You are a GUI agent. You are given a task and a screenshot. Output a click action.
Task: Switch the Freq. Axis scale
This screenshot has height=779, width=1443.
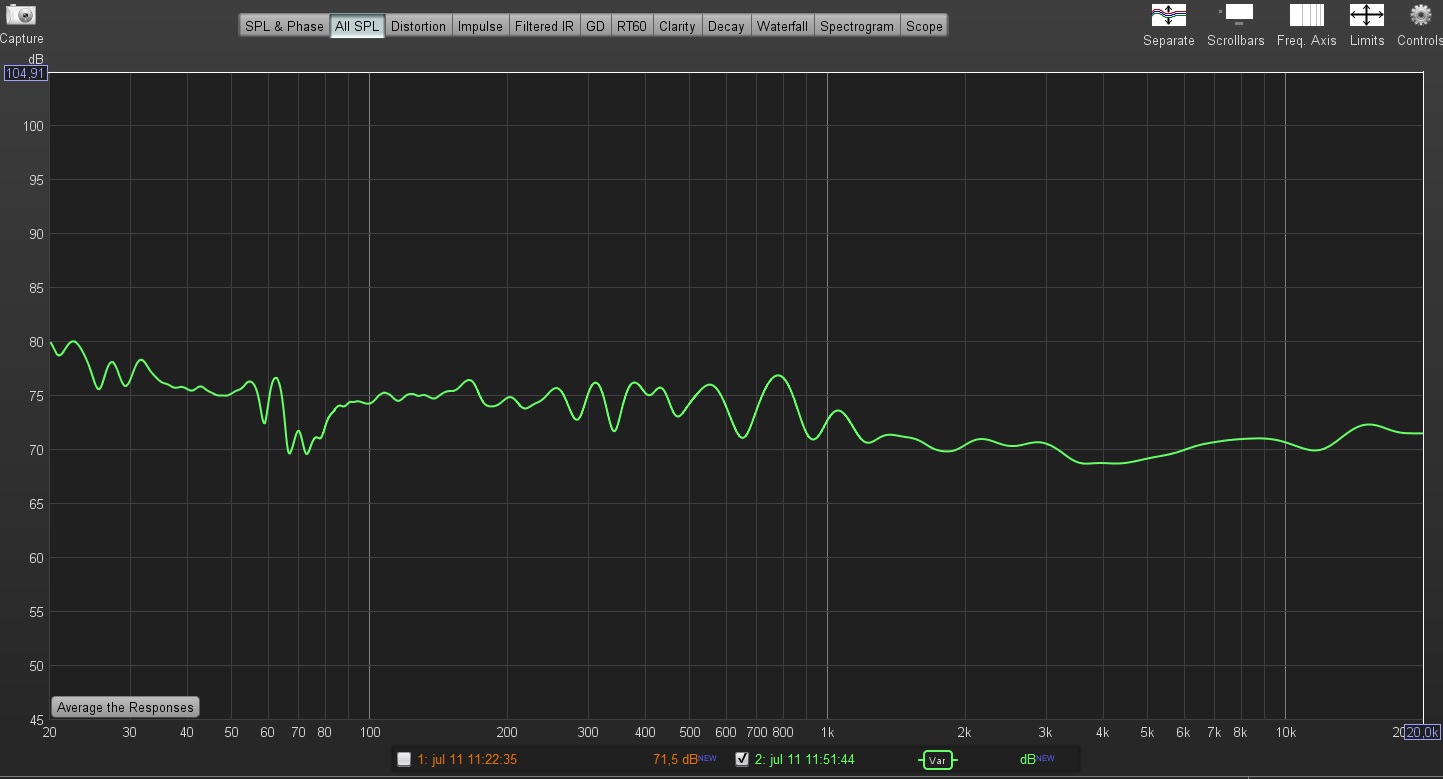[x=1306, y=15]
